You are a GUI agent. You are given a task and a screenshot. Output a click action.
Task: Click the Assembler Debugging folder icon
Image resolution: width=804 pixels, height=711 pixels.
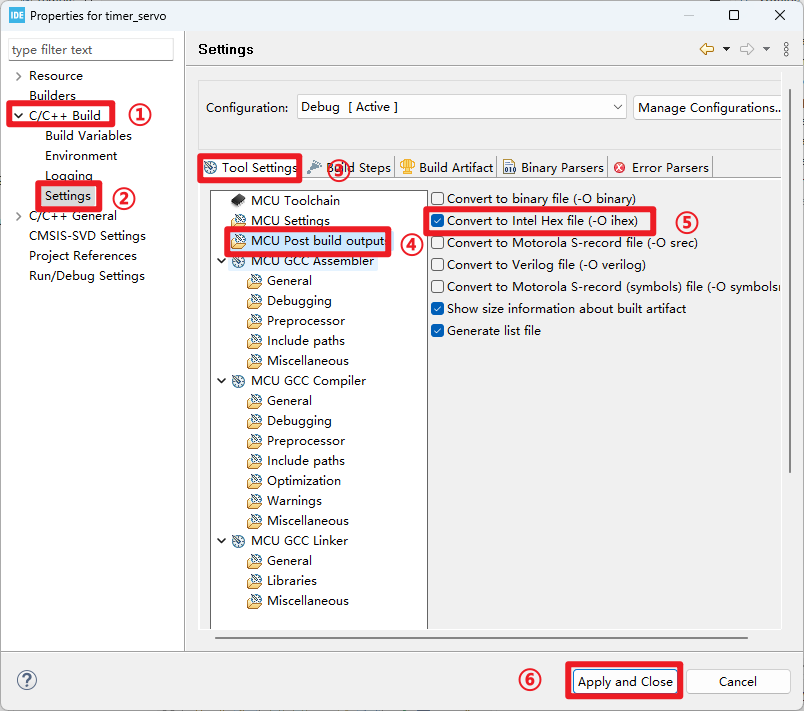(254, 301)
